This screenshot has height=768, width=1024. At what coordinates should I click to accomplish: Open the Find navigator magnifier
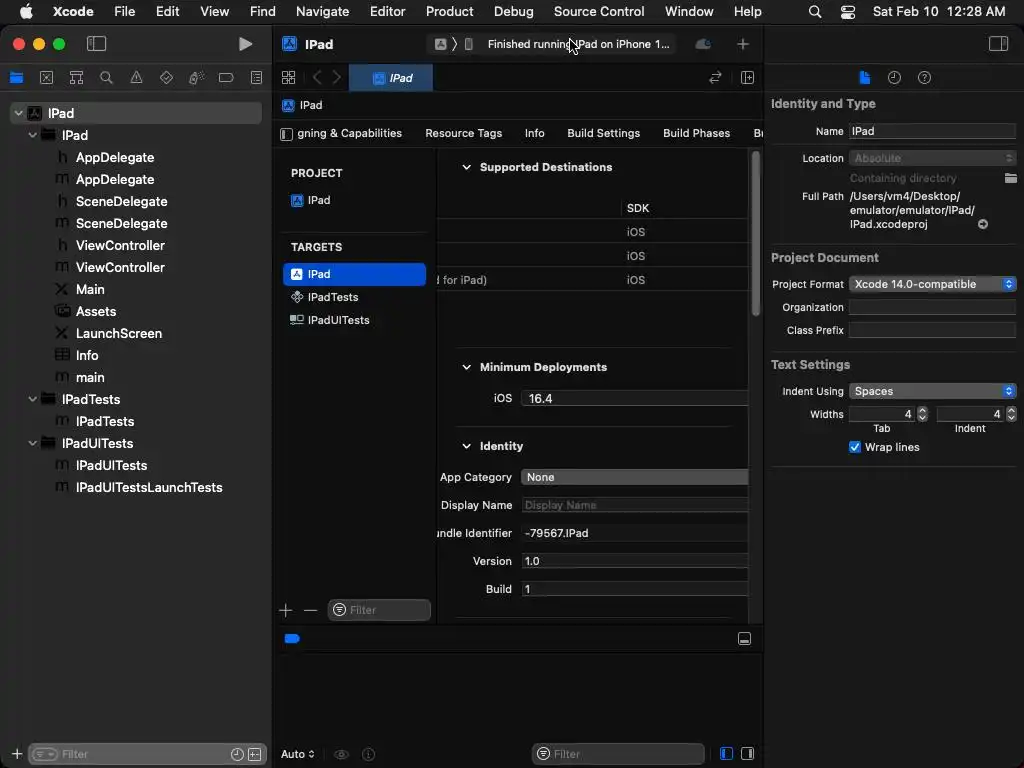(106, 78)
